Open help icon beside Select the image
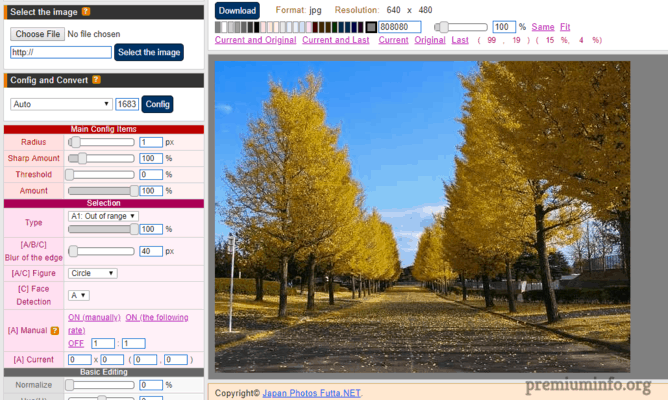 tap(86, 12)
